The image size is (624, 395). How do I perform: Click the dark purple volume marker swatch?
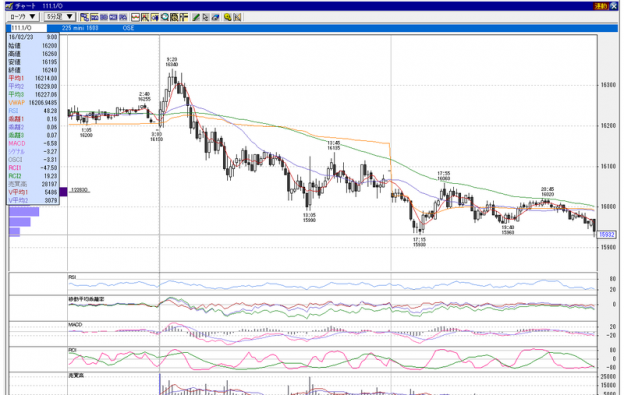coord(63,192)
